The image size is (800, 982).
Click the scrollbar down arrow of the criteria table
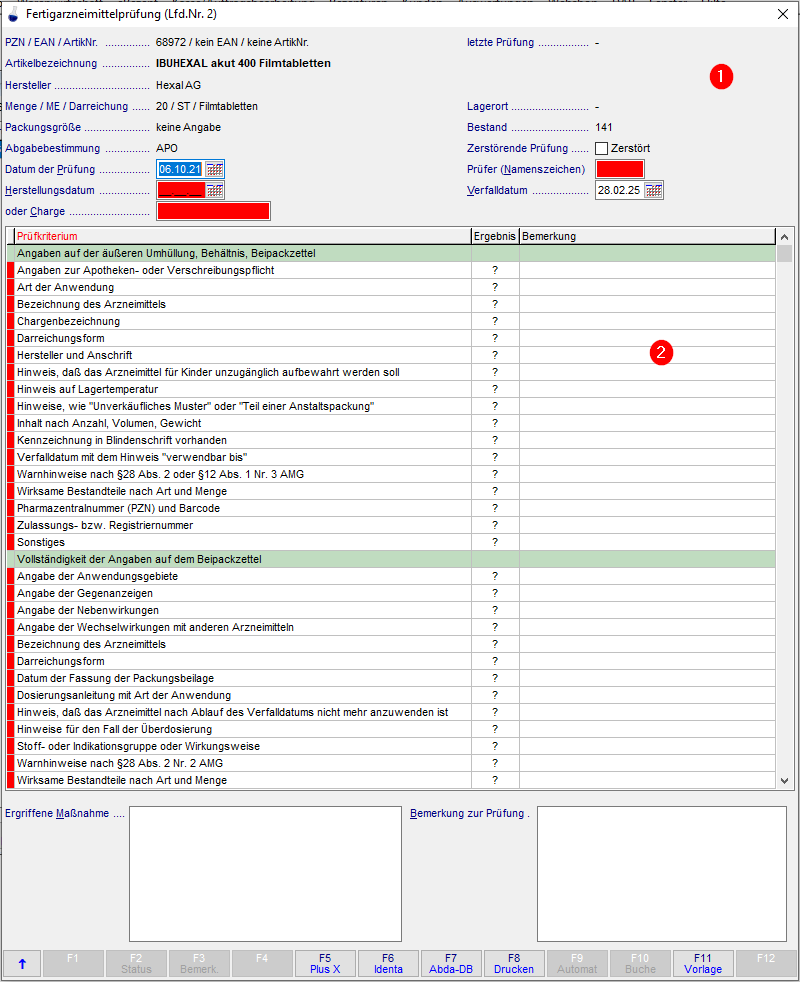(x=784, y=780)
